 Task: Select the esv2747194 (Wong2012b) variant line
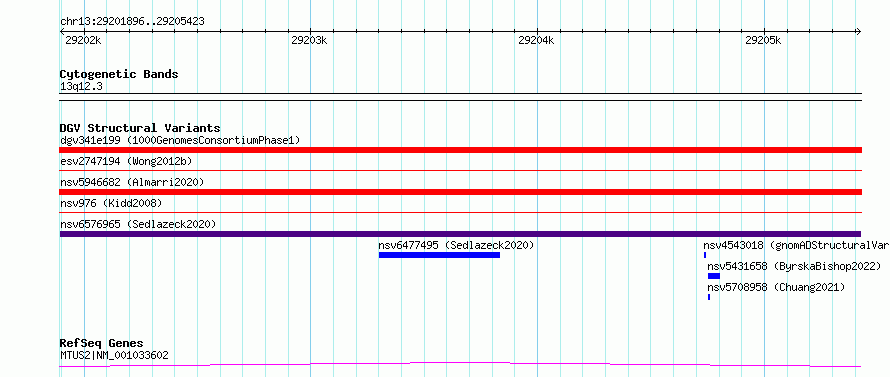(x=460, y=170)
